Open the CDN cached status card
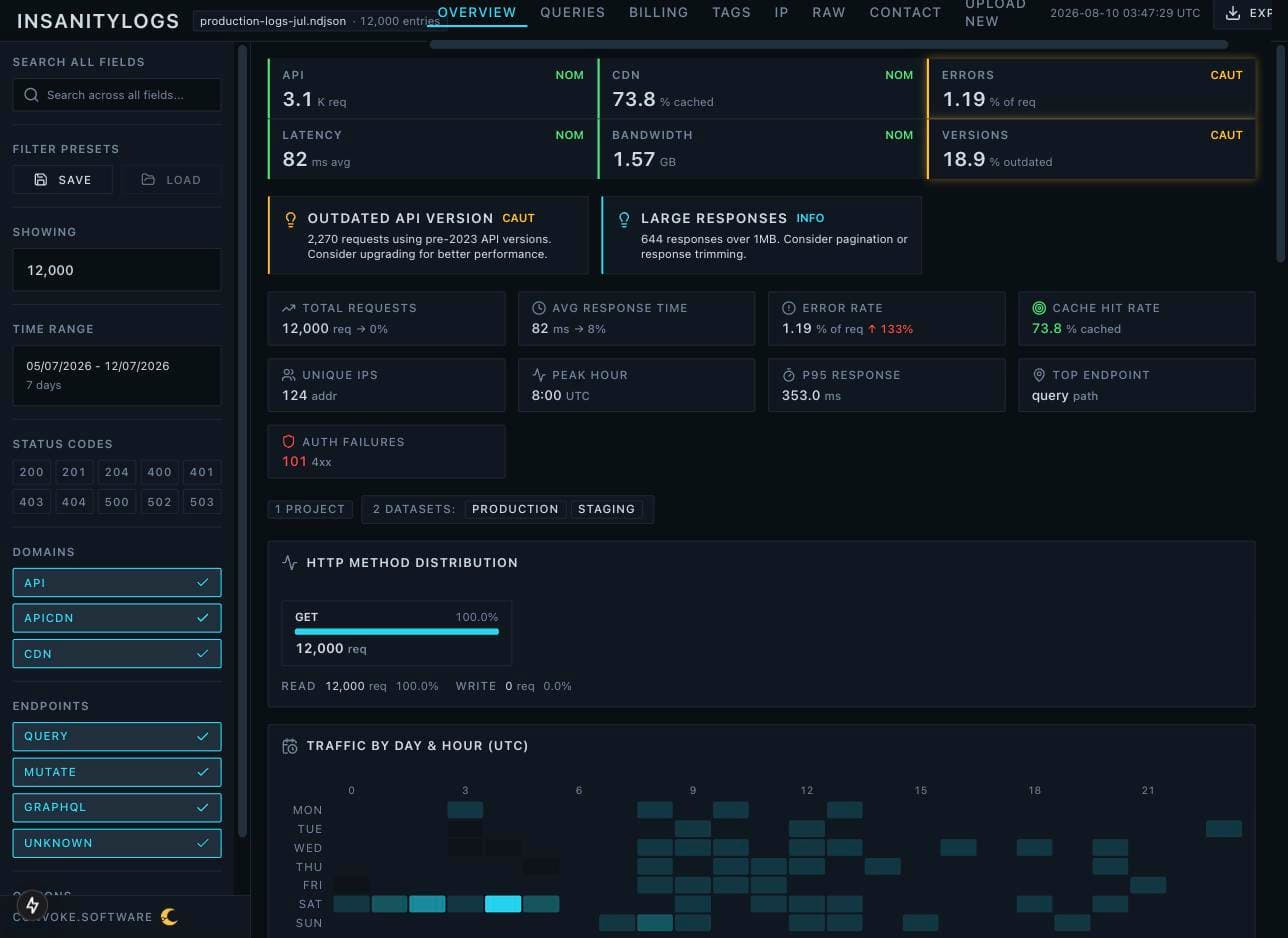Image resolution: width=1288 pixels, height=938 pixels. [762, 88]
